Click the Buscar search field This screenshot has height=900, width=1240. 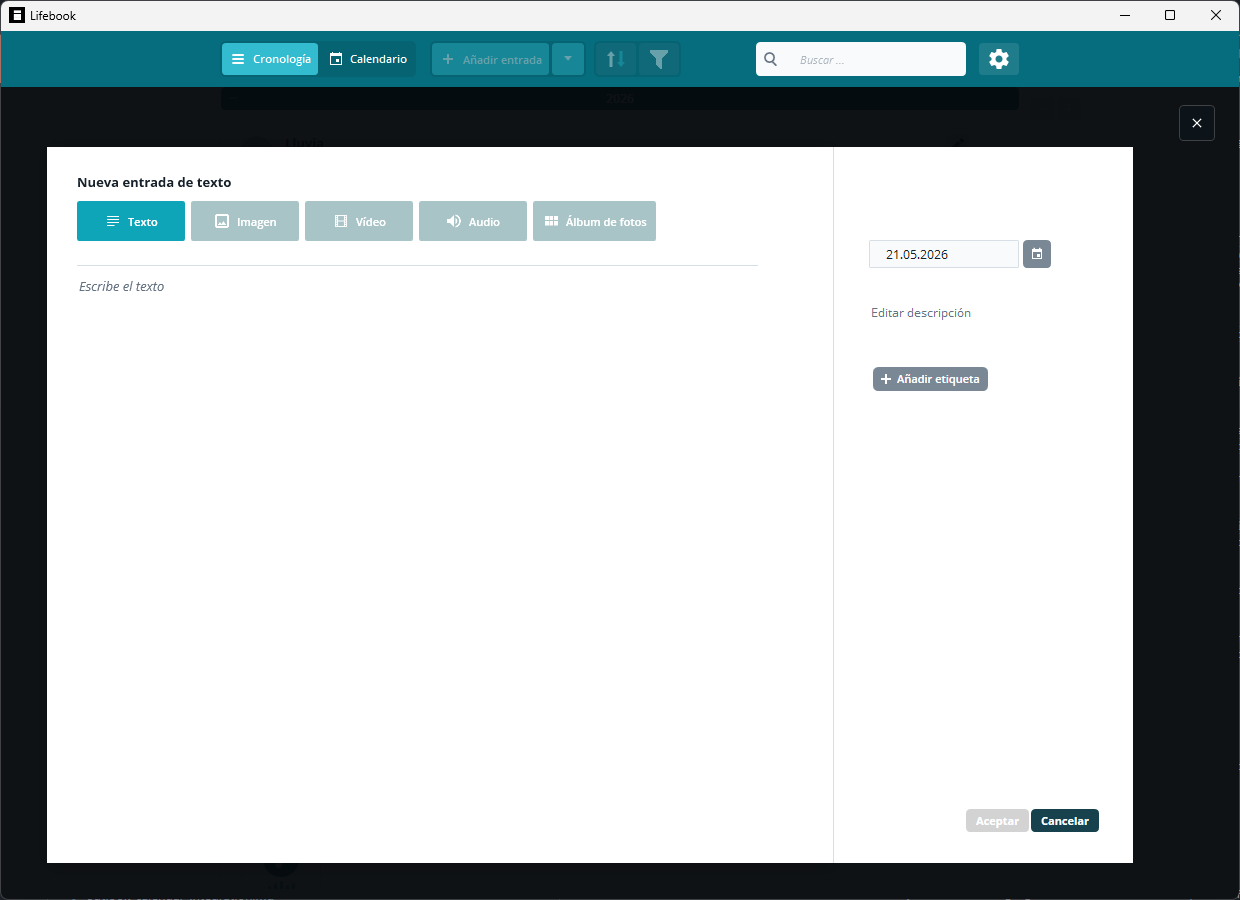861,59
